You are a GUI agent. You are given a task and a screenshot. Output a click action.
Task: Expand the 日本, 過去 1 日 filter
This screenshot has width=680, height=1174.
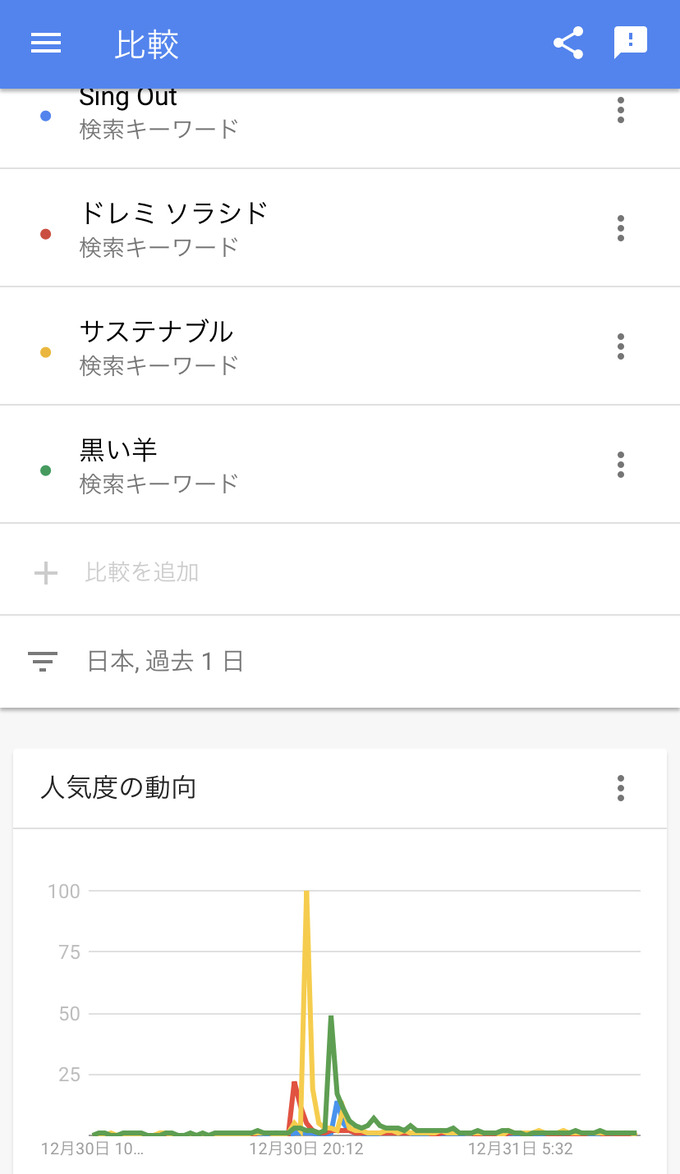pyautogui.click(x=166, y=661)
